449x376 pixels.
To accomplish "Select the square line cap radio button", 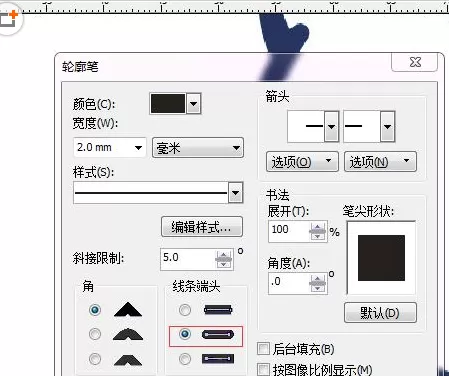I will pyautogui.click(x=185, y=310).
